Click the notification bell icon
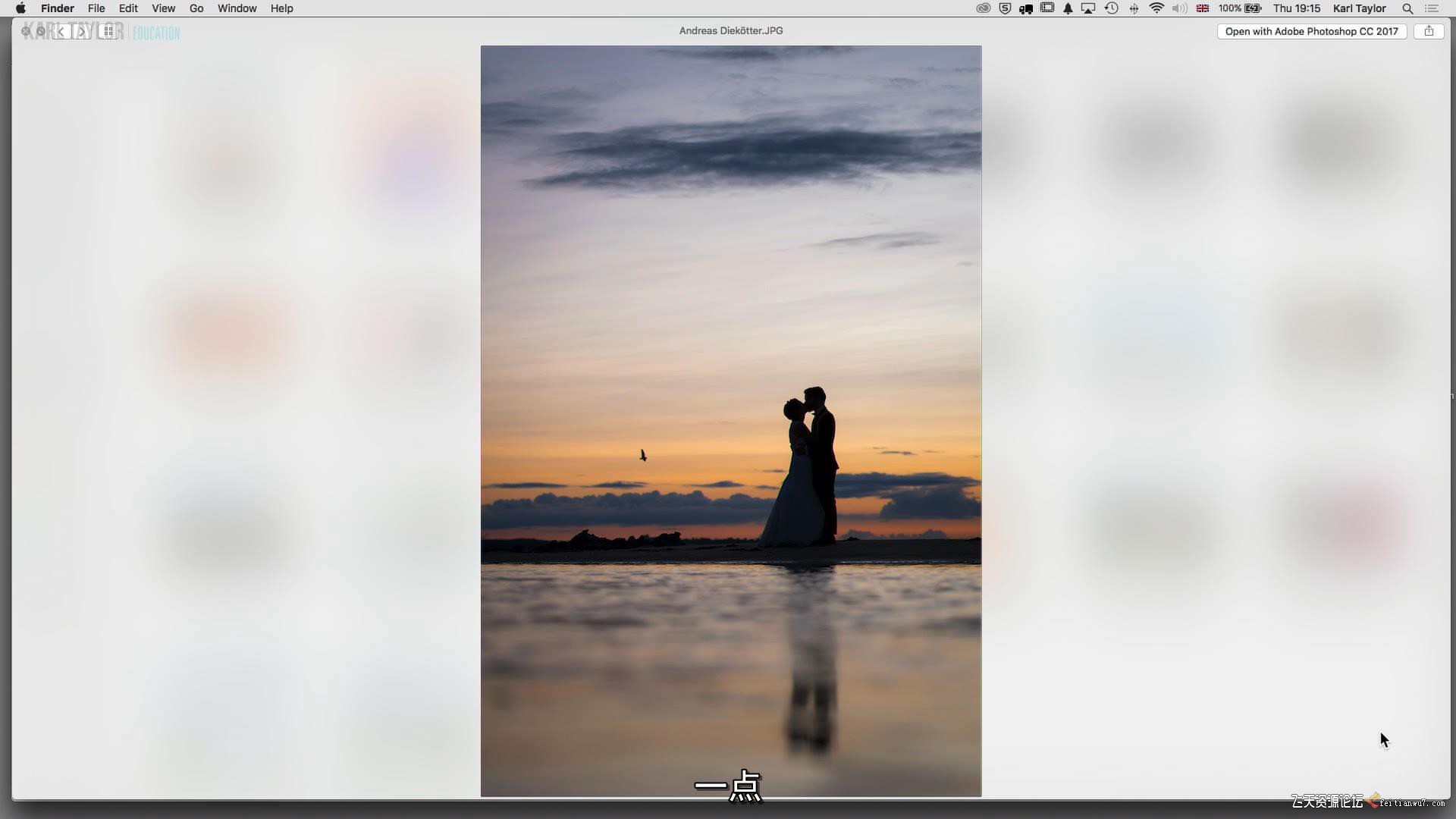This screenshot has width=1456, height=819. pyautogui.click(x=1068, y=8)
